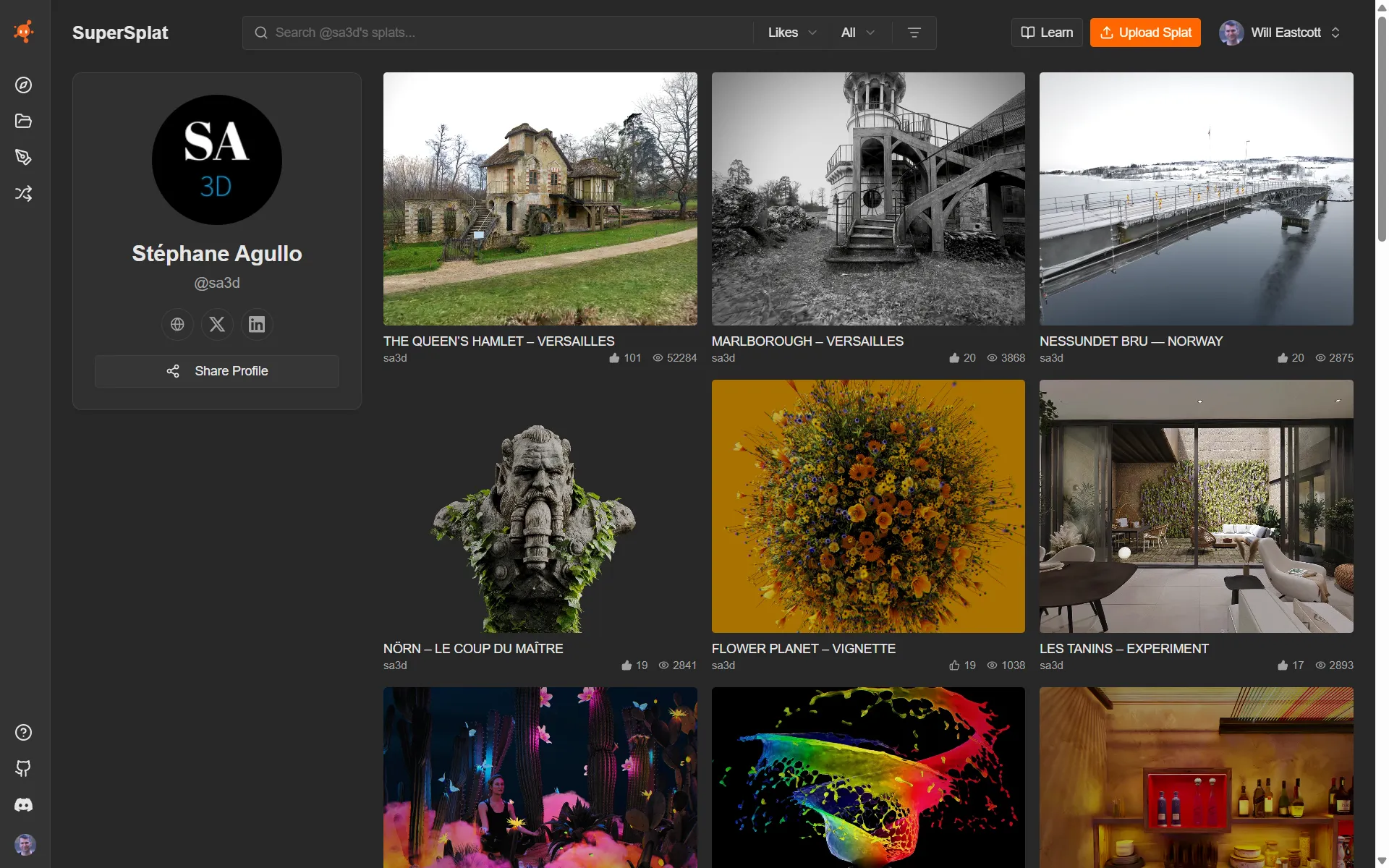The height and width of the screenshot is (868, 1389).
Task: Click the shuffle random icon in sidebar
Action: (x=24, y=193)
